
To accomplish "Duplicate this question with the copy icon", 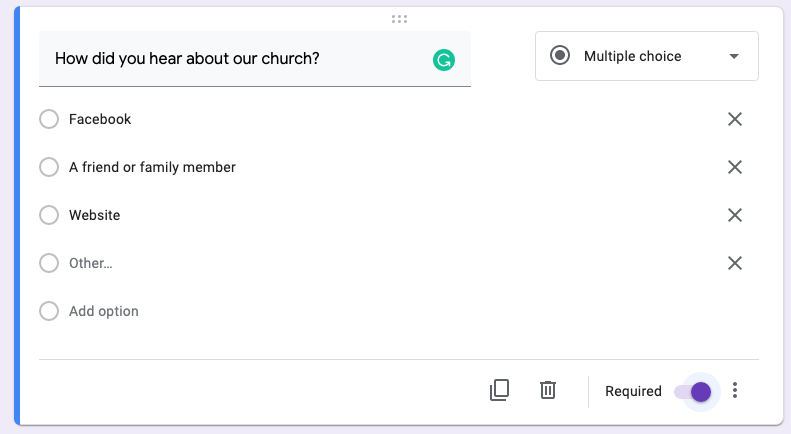I will [499, 390].
